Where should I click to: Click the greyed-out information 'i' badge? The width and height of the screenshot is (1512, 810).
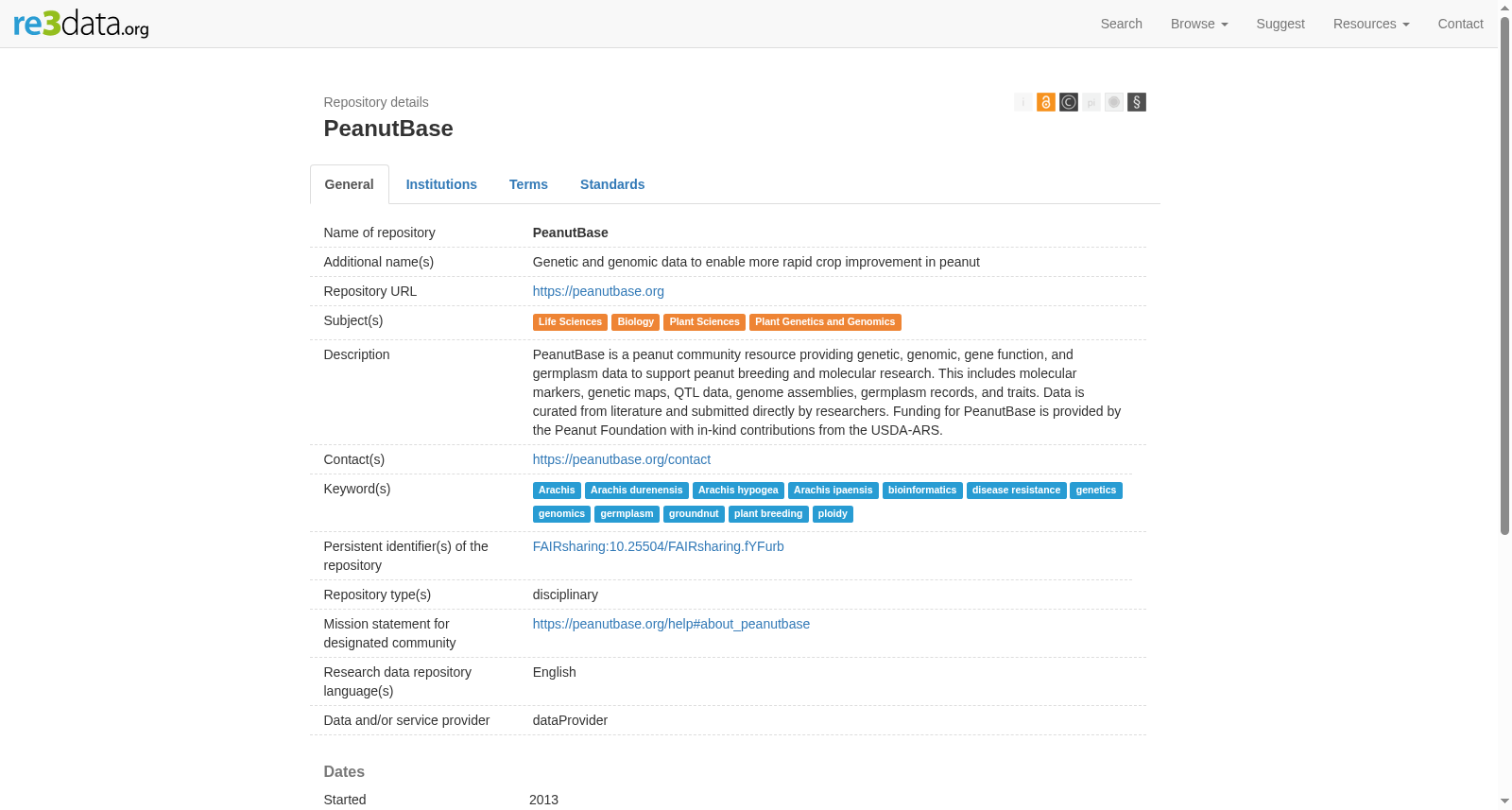(x=1023, y=102)
